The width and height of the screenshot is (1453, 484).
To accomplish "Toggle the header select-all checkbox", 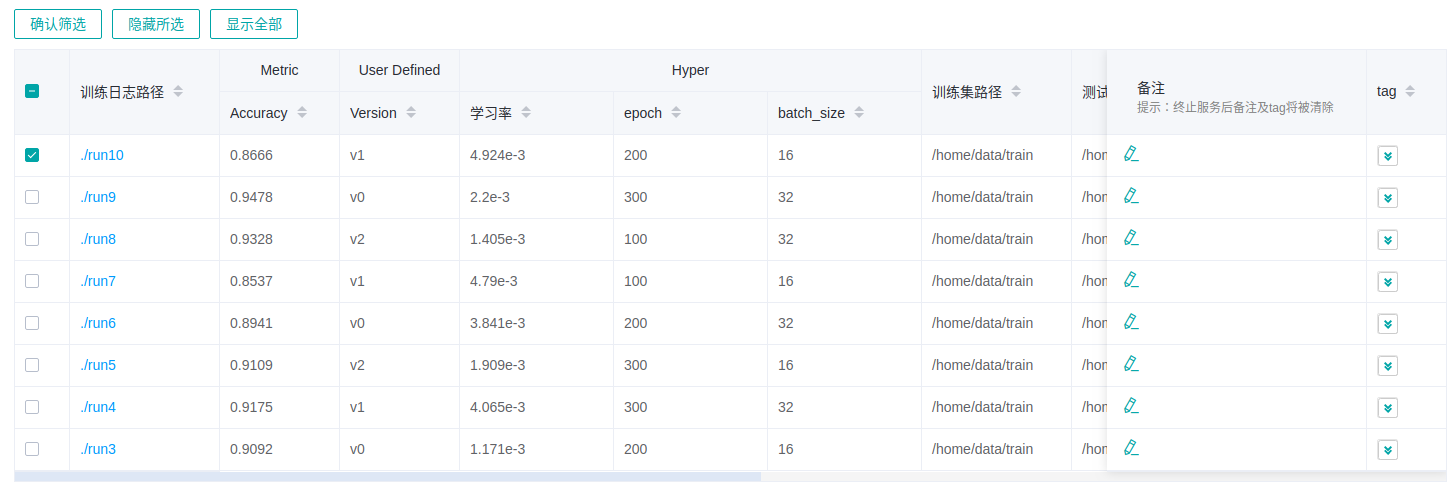I will pos(32,91).
